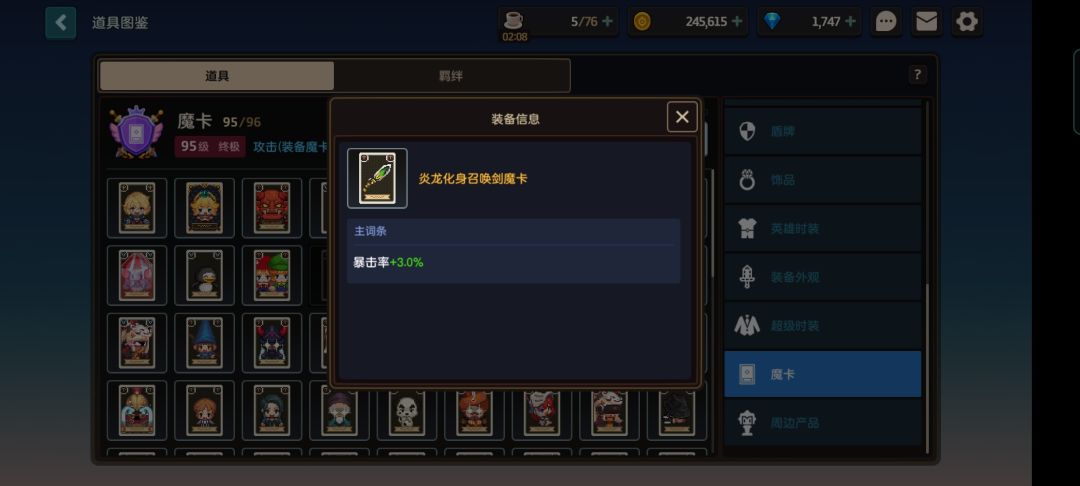Viewport: 1080px width, 486px height.
Task: Select the 盾牌 shield category
Action: [822, 131]
